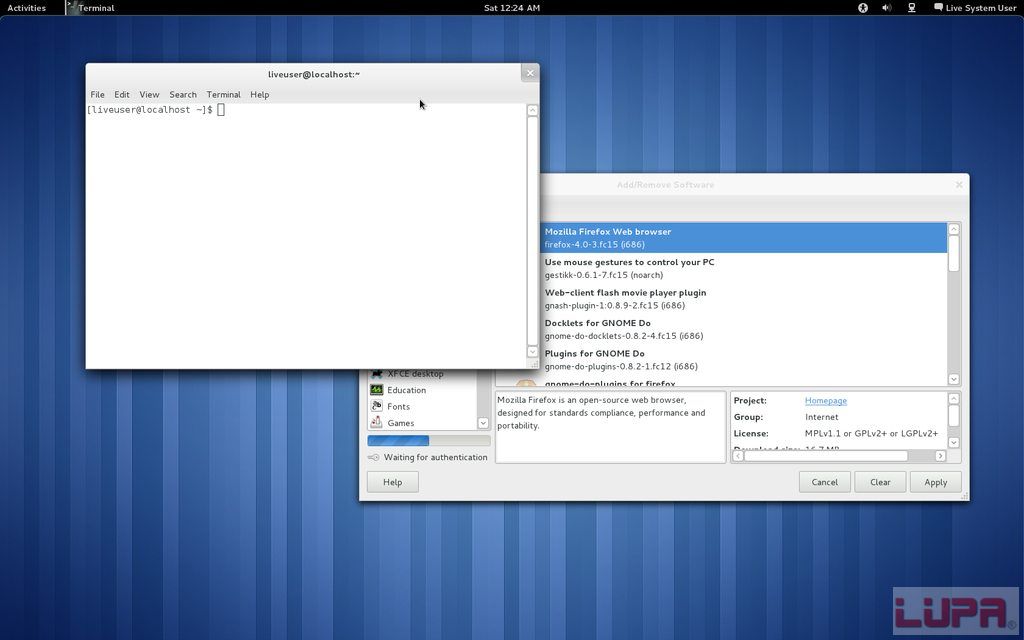Select the 'Web-client flash movie player plugin' package

[x=744, y=298]
